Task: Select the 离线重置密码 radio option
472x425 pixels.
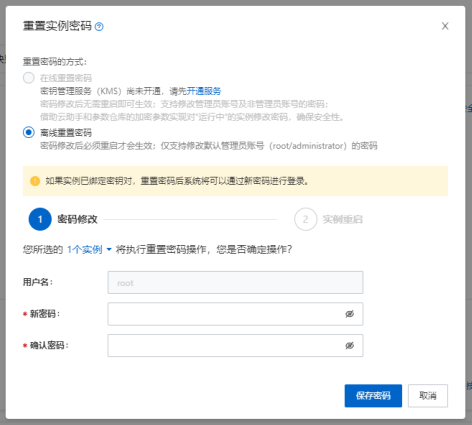Action: pos(29,132)
